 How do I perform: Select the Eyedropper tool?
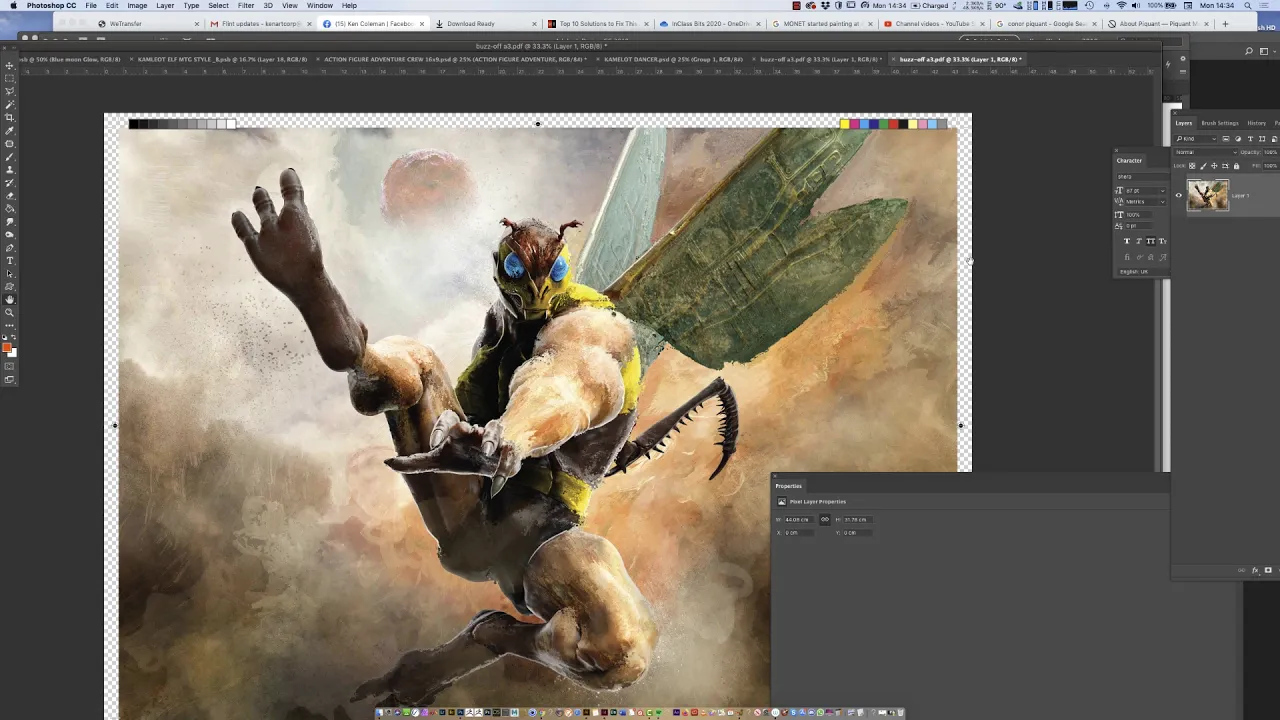pyautogui.click(x=10, y=131)
